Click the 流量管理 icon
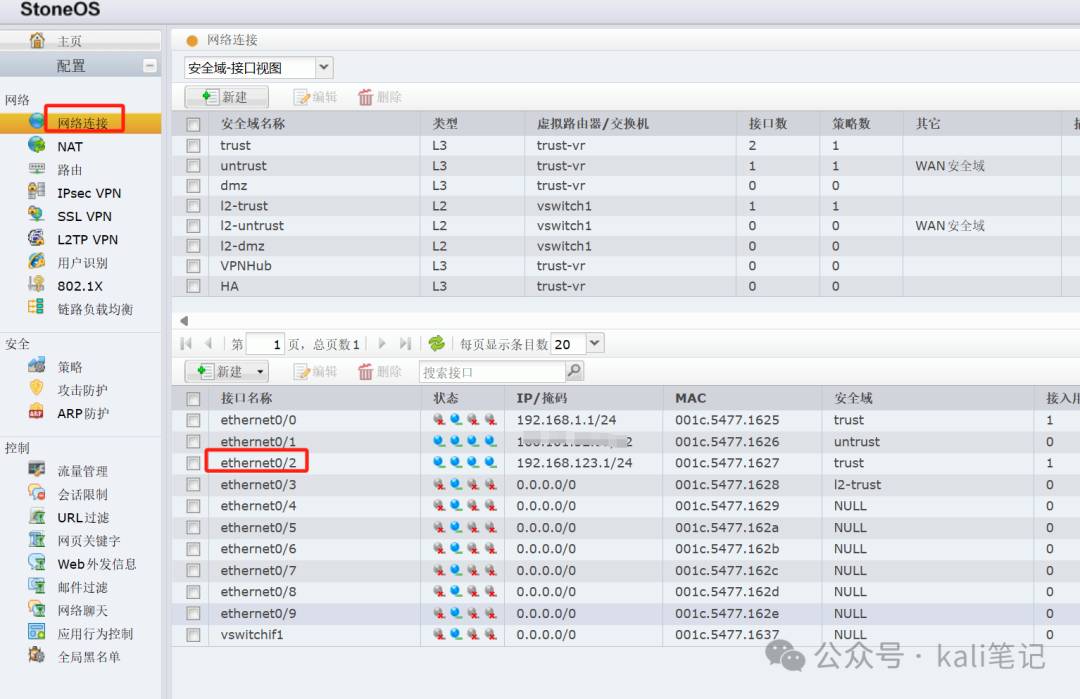This screenshot has height=699, width=1080. [x=37, y=470]
